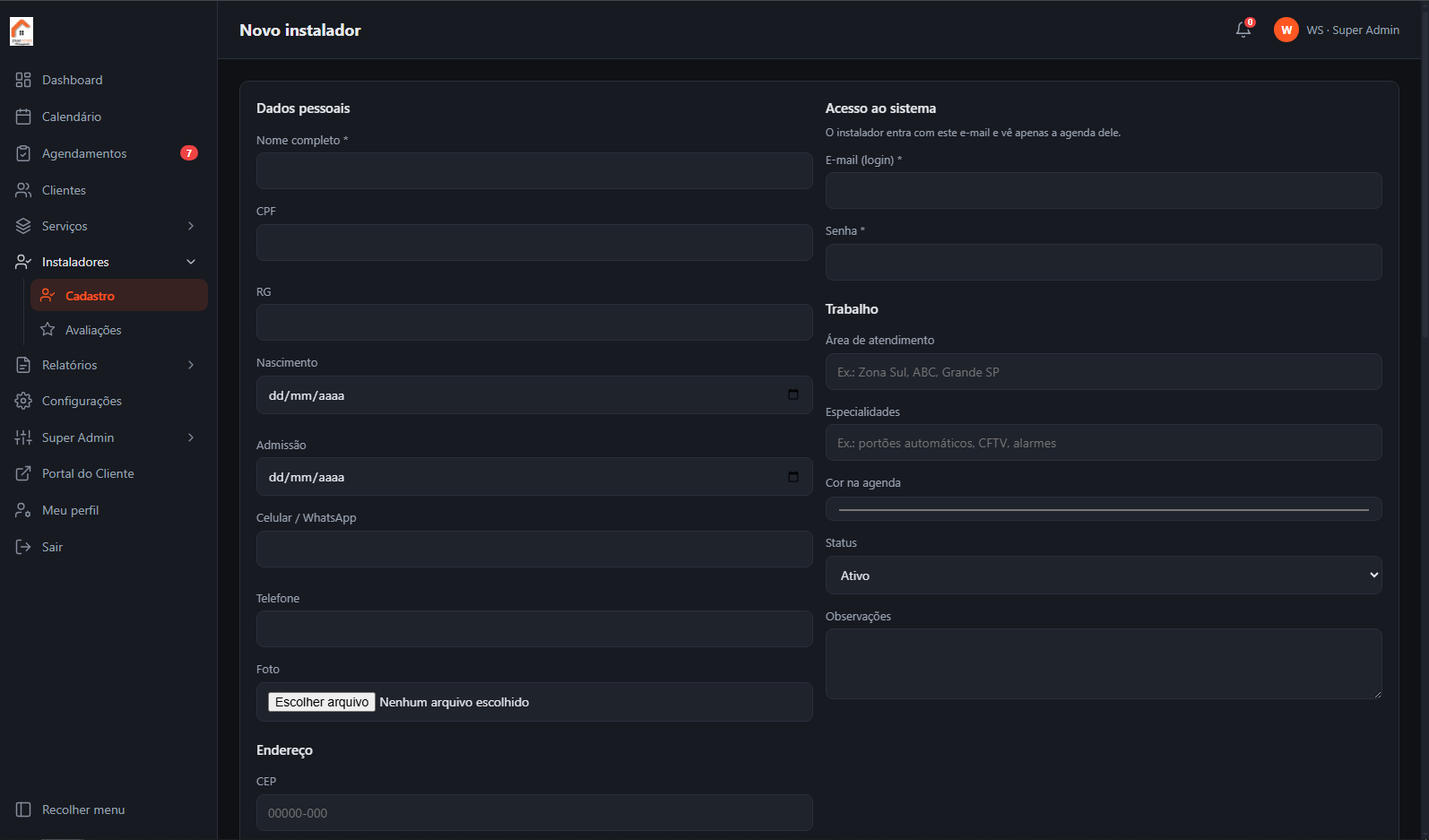Click the Calendário calendar icon

pos(23,117)
